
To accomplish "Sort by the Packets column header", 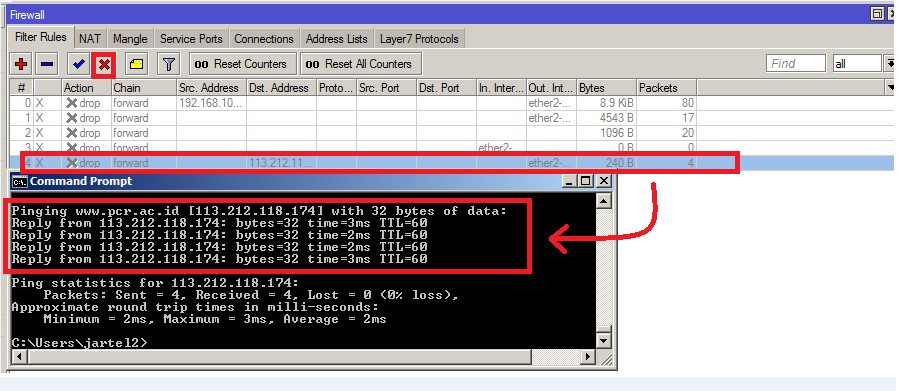I will pyautogui.click(x=666, y=88).
